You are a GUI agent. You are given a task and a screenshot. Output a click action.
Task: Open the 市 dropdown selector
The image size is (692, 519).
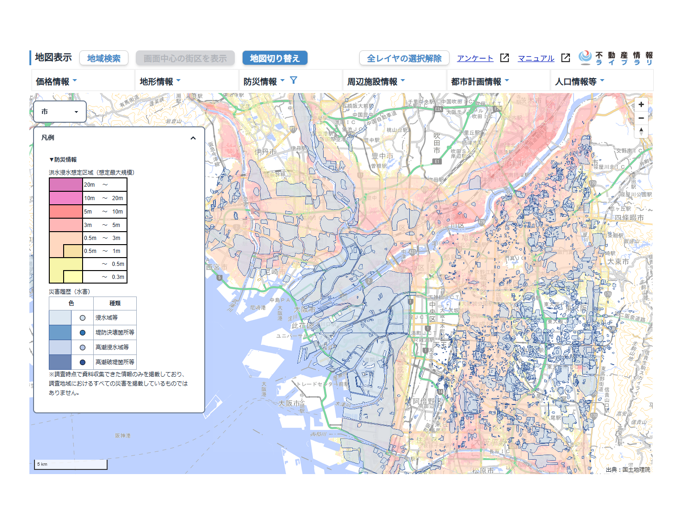pos(60,111)
